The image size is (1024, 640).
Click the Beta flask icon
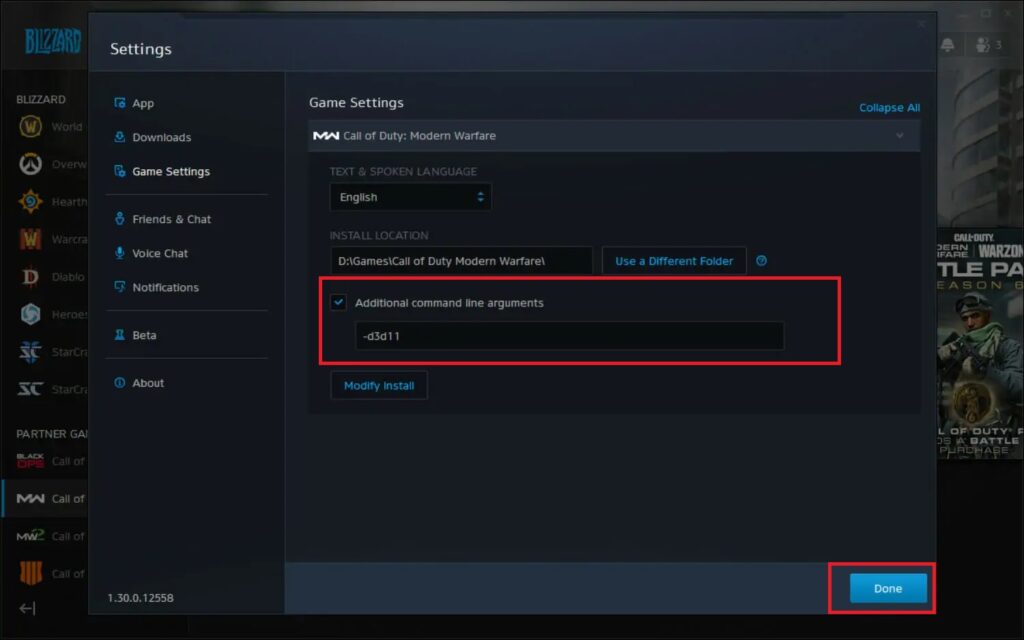pos(120,334)
